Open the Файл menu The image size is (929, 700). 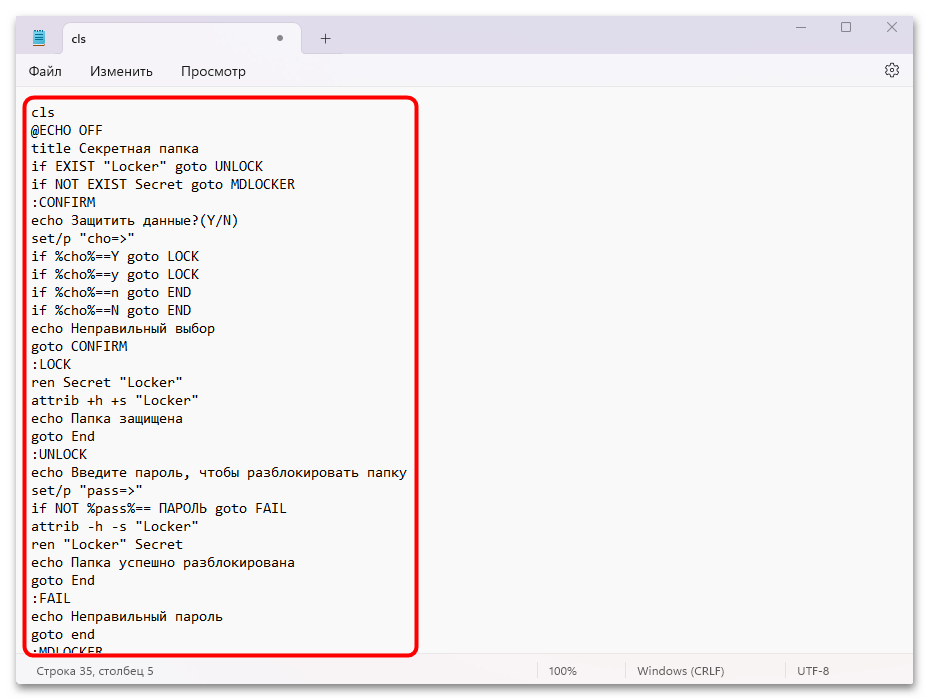(45, 71)
